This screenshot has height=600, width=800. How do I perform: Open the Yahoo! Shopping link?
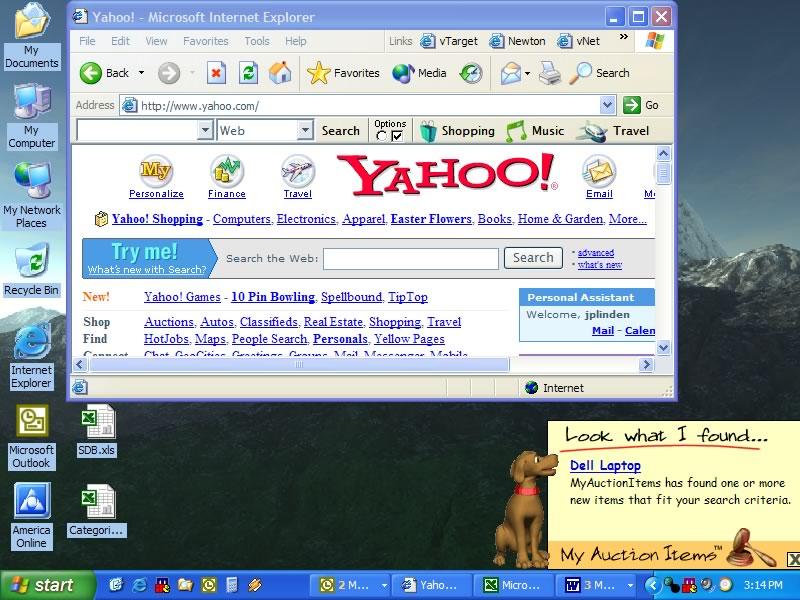coord(157,219)
